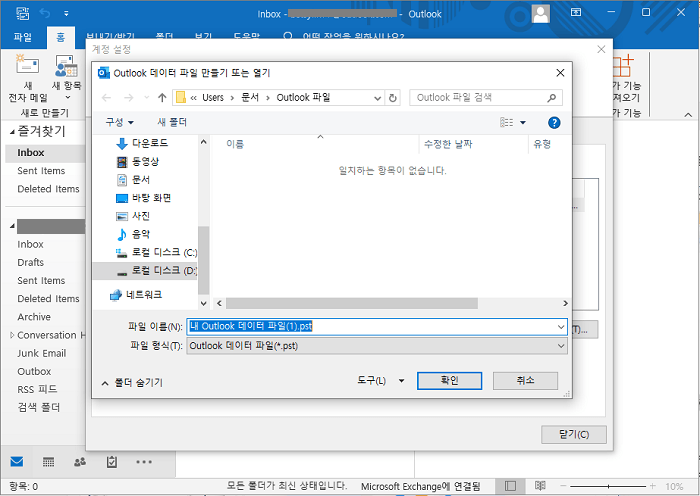Click the view mode icon in file dialog
The width and height of the screenshot is (700, 496).
[506, 122]
